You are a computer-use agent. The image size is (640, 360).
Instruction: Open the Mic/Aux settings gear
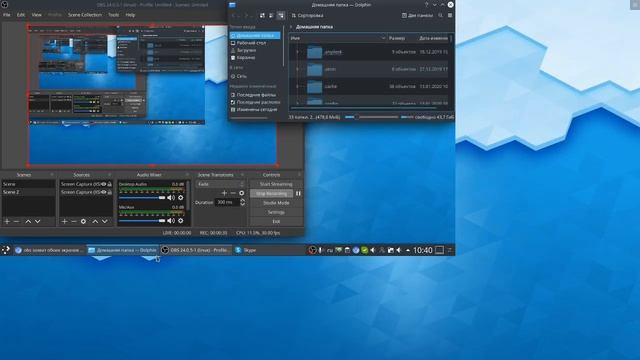click(x=180, y=221)
